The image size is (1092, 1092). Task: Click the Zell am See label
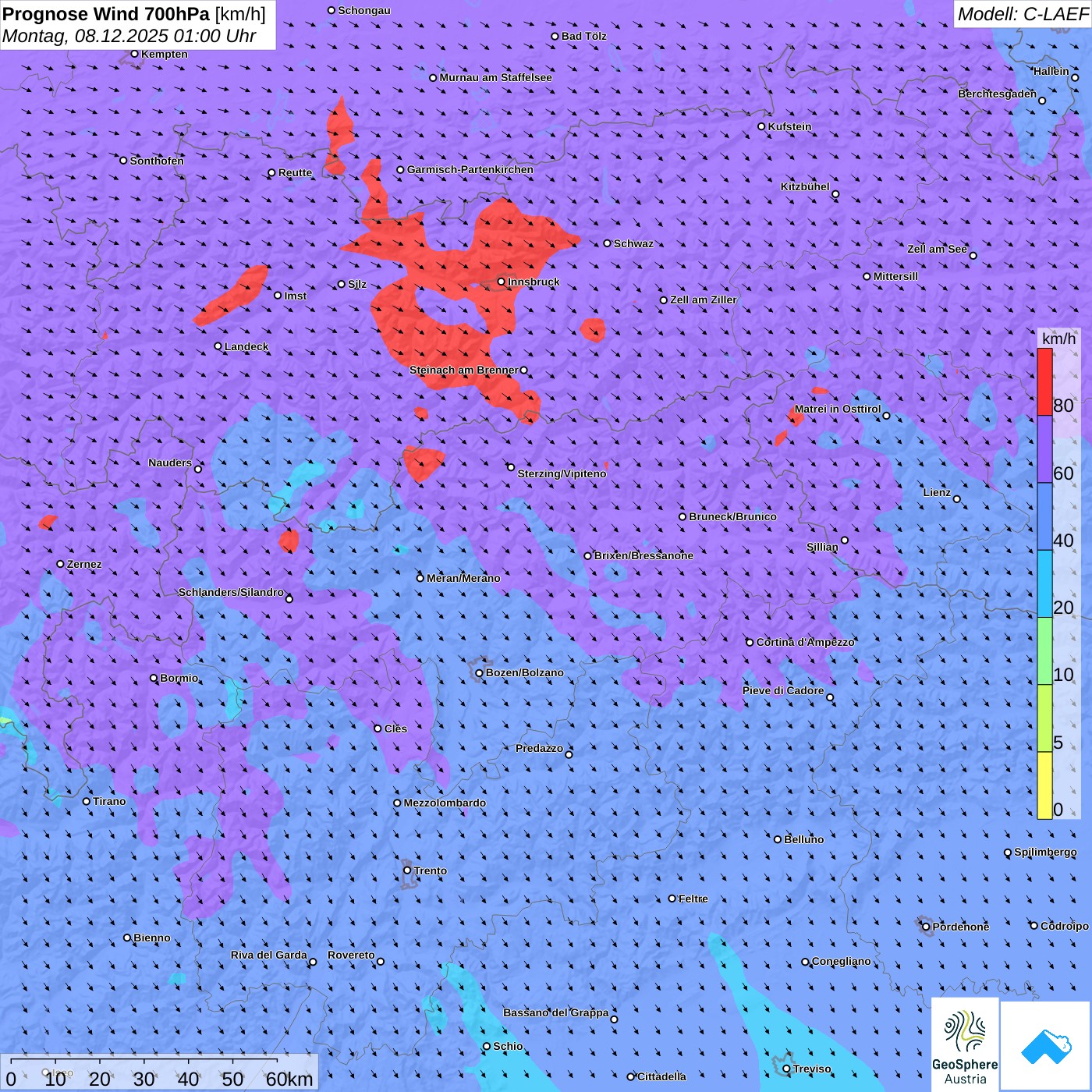click(937, 249)
